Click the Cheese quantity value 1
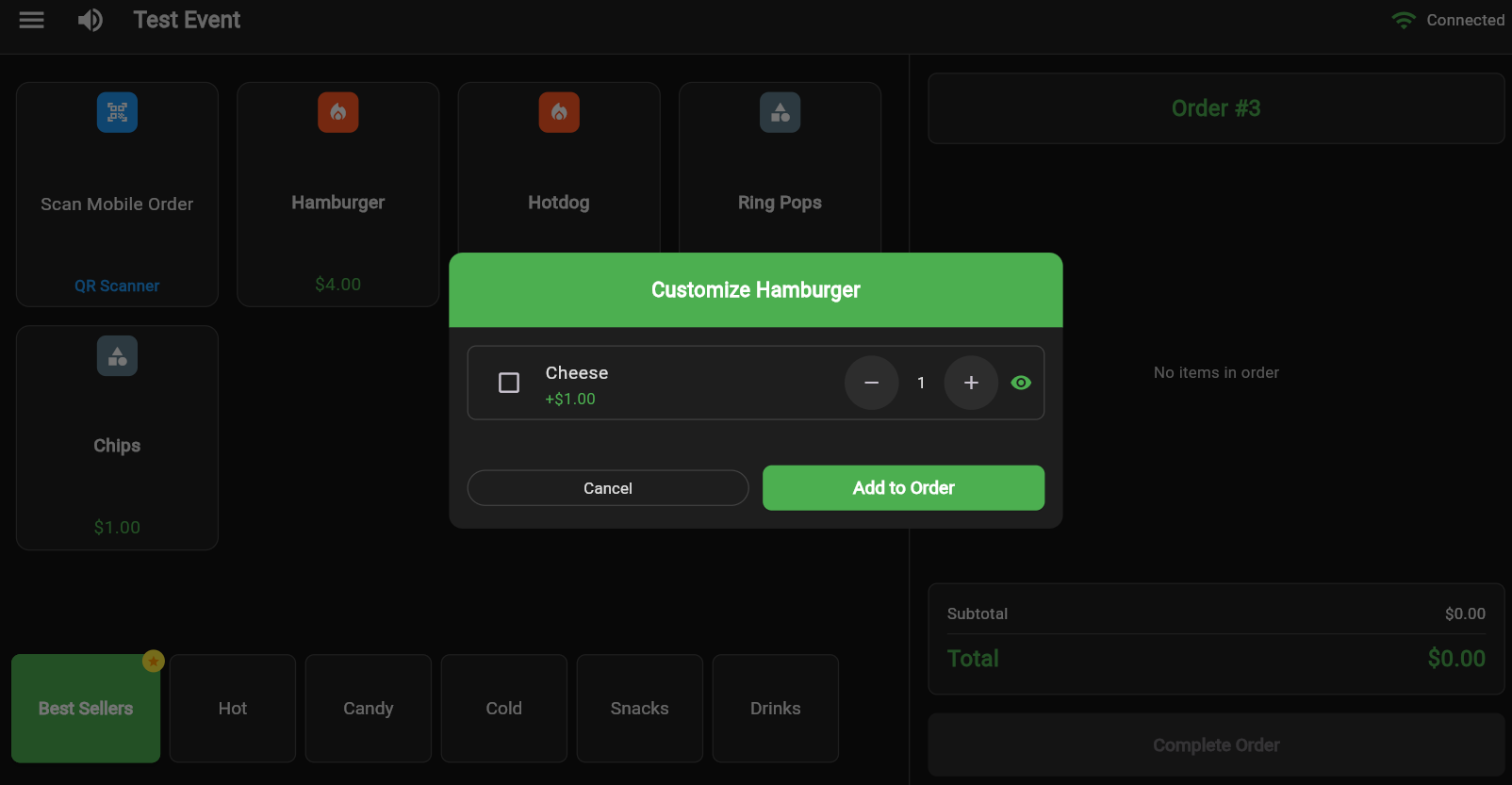This screenshot has width=1512, height=785. tap(921, 383)
